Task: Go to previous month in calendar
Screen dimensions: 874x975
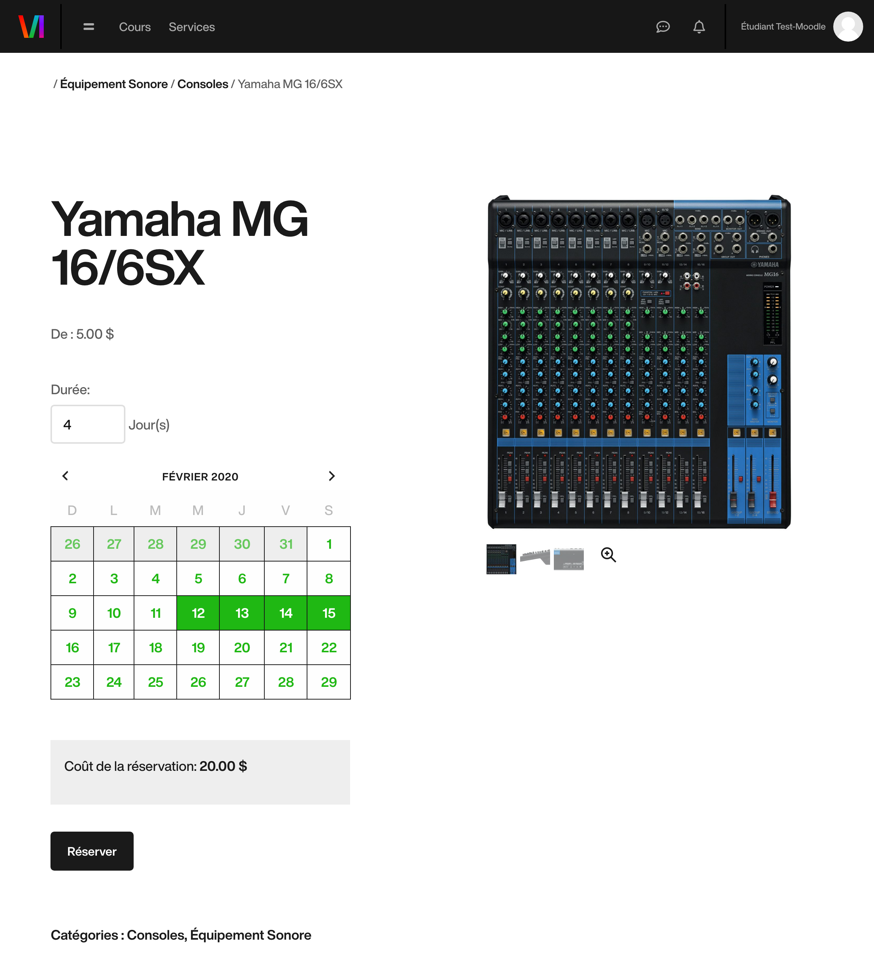Action: [x=66, y=476]
